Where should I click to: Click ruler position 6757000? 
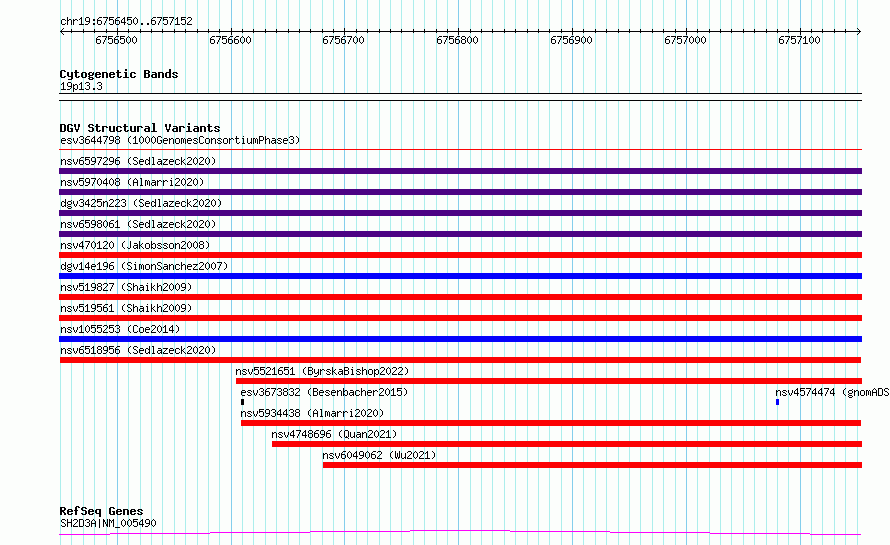pos(686,40)
